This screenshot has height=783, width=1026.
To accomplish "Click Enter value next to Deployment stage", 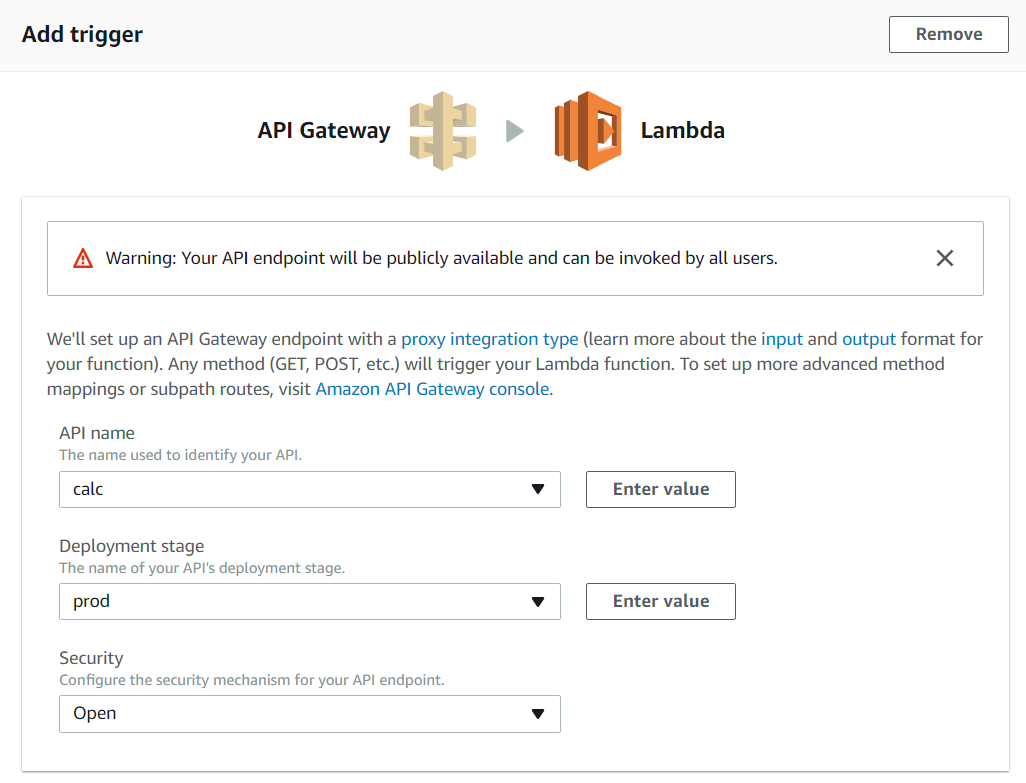I will [x=660, y=601].
